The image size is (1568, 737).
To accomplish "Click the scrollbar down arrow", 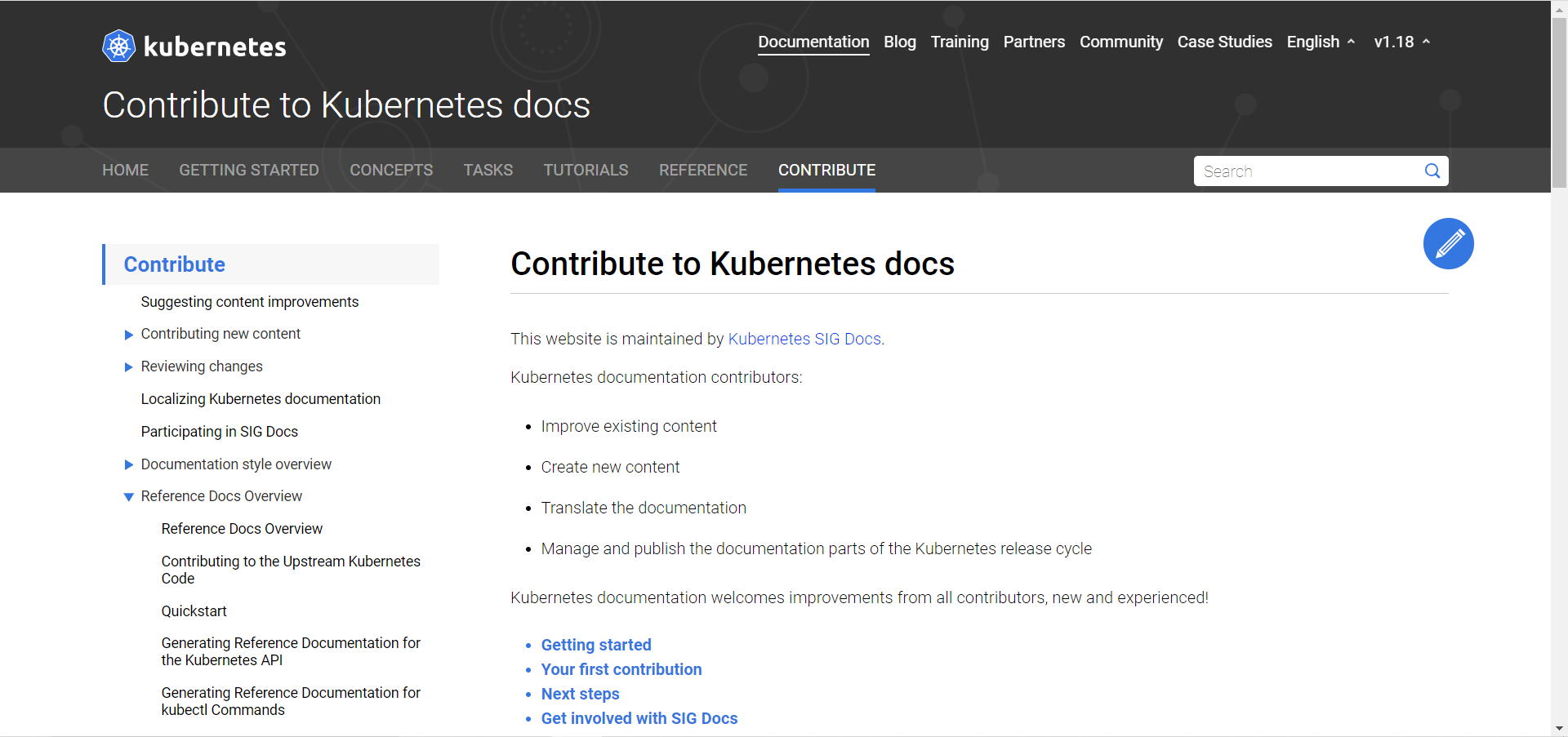I will coord(1559,728).
